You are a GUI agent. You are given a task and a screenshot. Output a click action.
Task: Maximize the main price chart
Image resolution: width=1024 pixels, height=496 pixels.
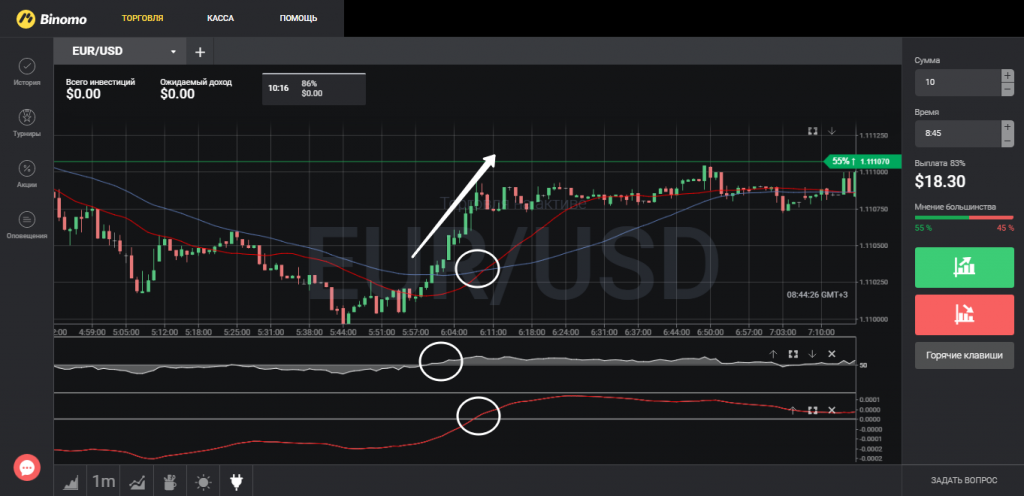[x=812, y=131]
